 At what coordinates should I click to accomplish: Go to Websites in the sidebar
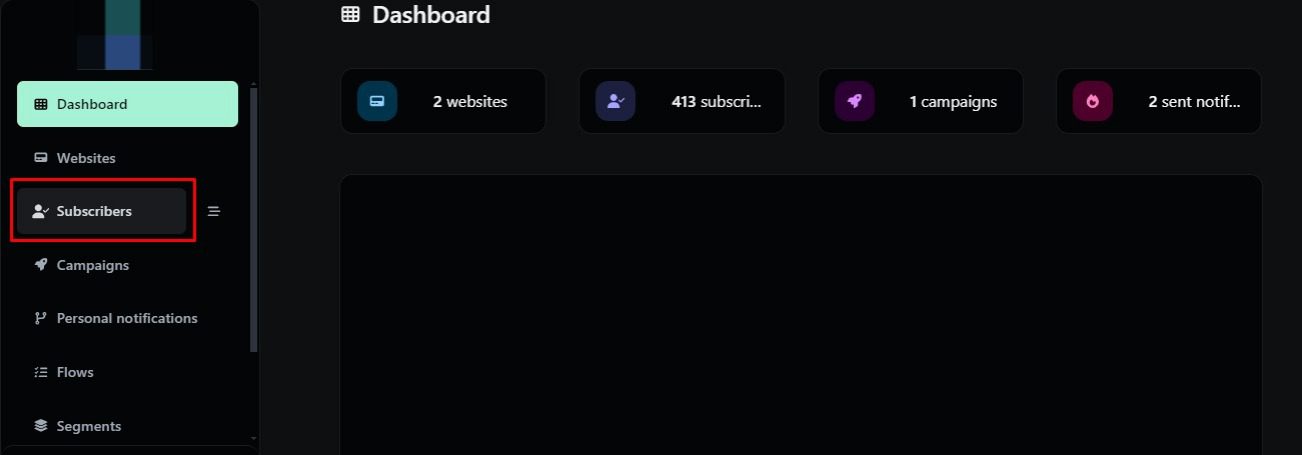(86, 158)
